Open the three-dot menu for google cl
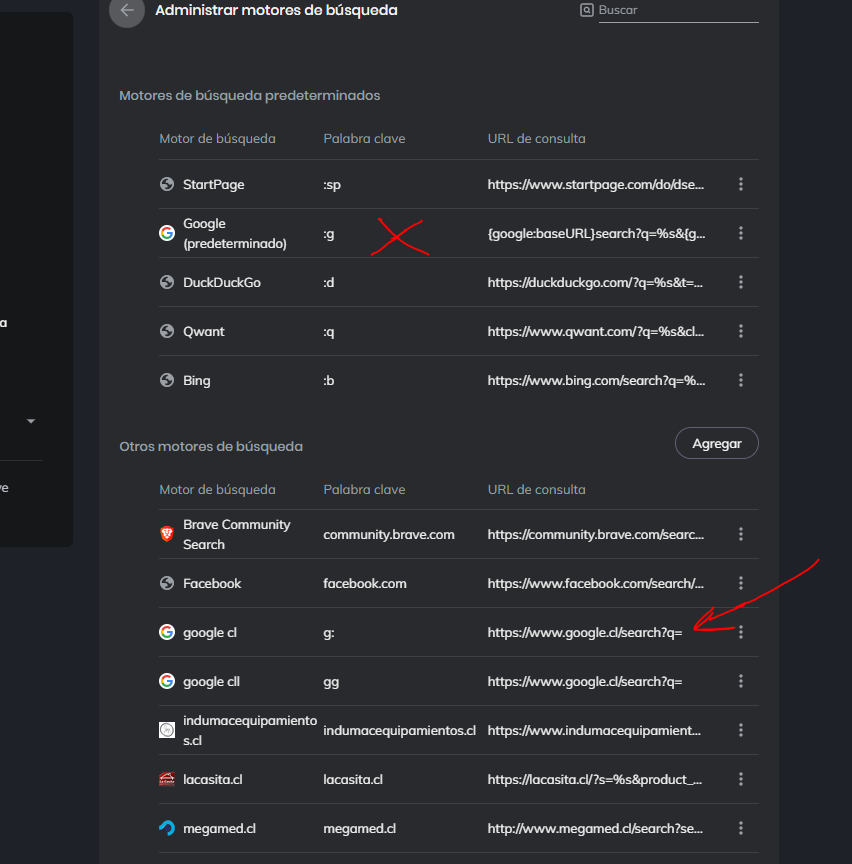This screenshot has height=864, width=852. coord(741,632)
